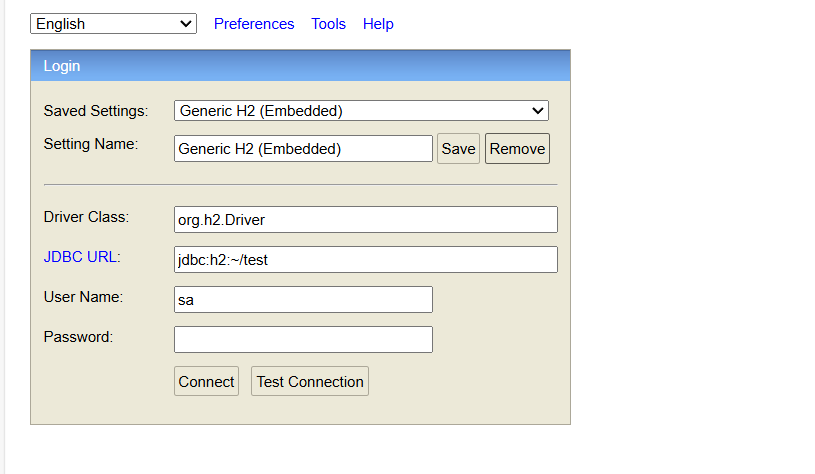Click the empty Password field
The width and height of the screenshot is (815, 474).
pos(303,340)
